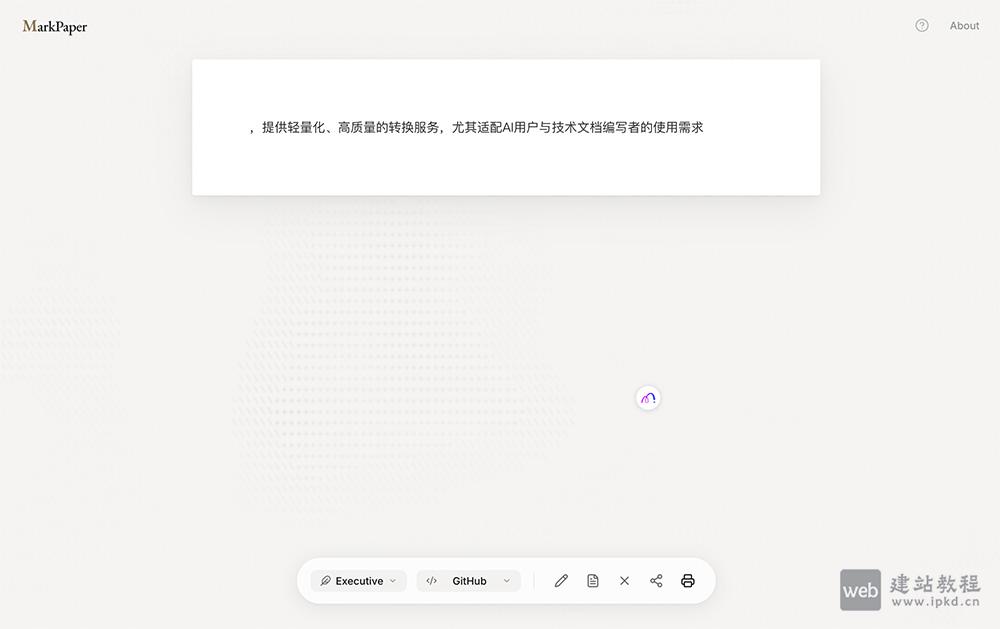This screenshot has width=1000, height=629.
Task: Click the floating rainbow badge near the document
Action: click(648, 398)
